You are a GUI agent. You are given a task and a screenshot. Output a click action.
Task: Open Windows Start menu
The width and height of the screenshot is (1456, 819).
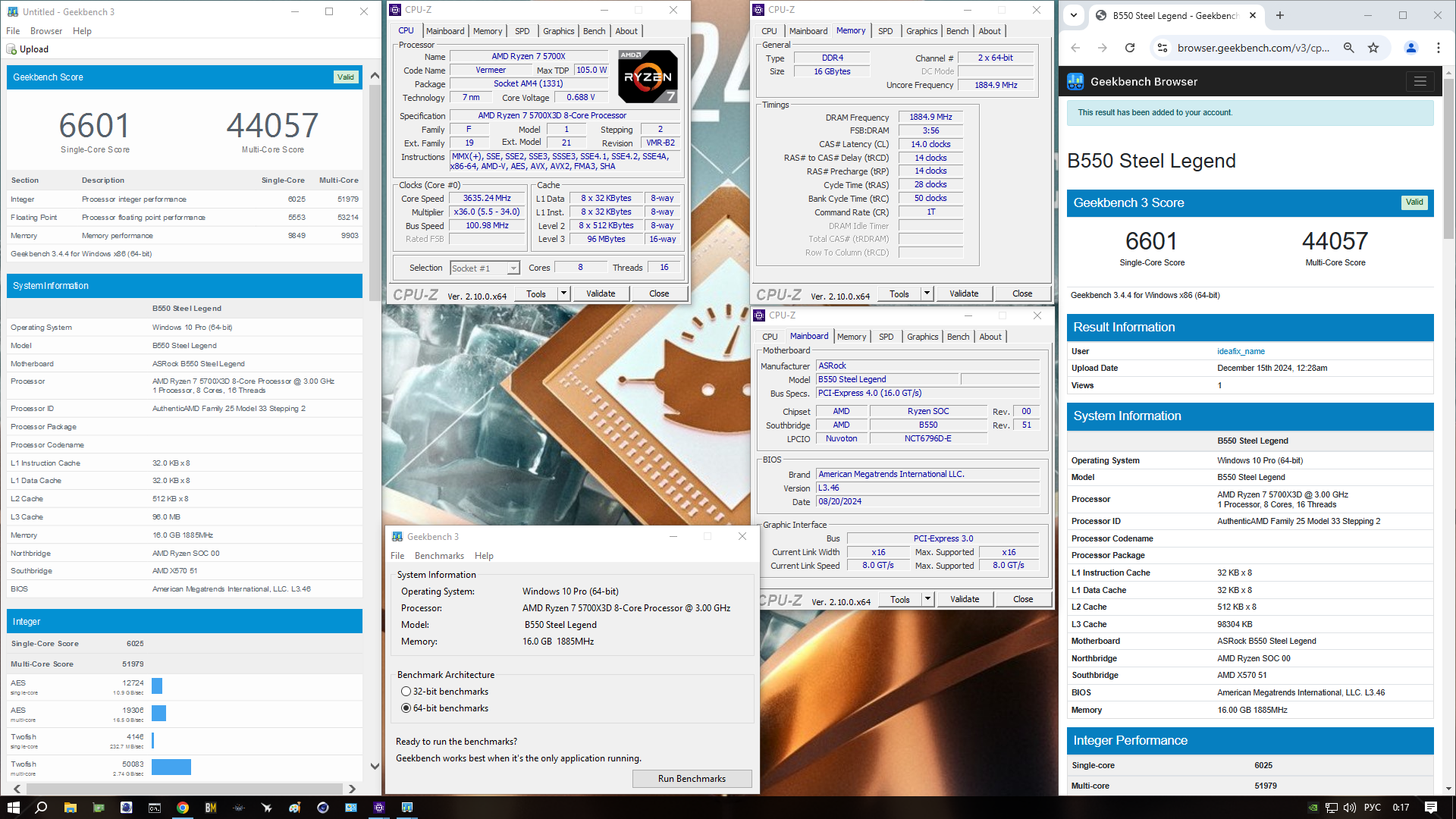click(x=13, y=808)
